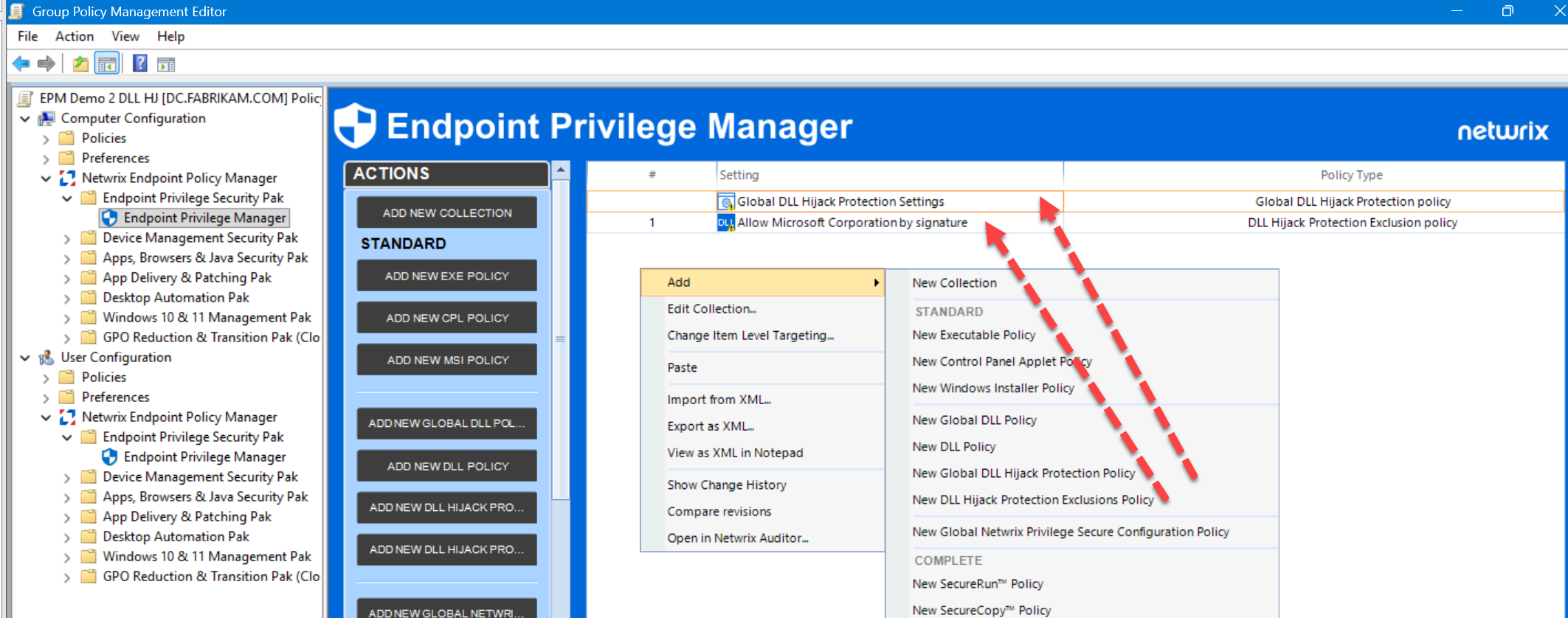This screenshot has height=618, width=1568.
Task: Click the User Configuration node icon
Action: click(x=46, y=357)
